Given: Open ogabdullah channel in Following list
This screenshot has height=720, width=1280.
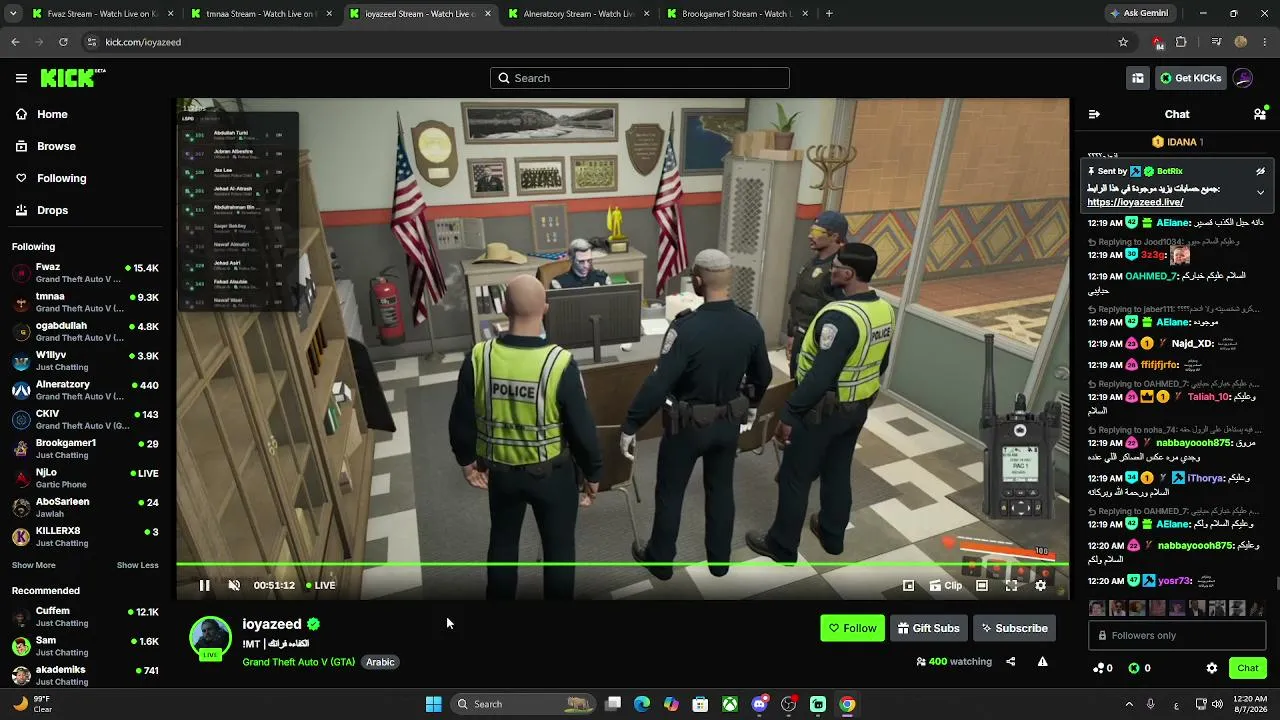Looking at the screenshot, I should [85, 332].
